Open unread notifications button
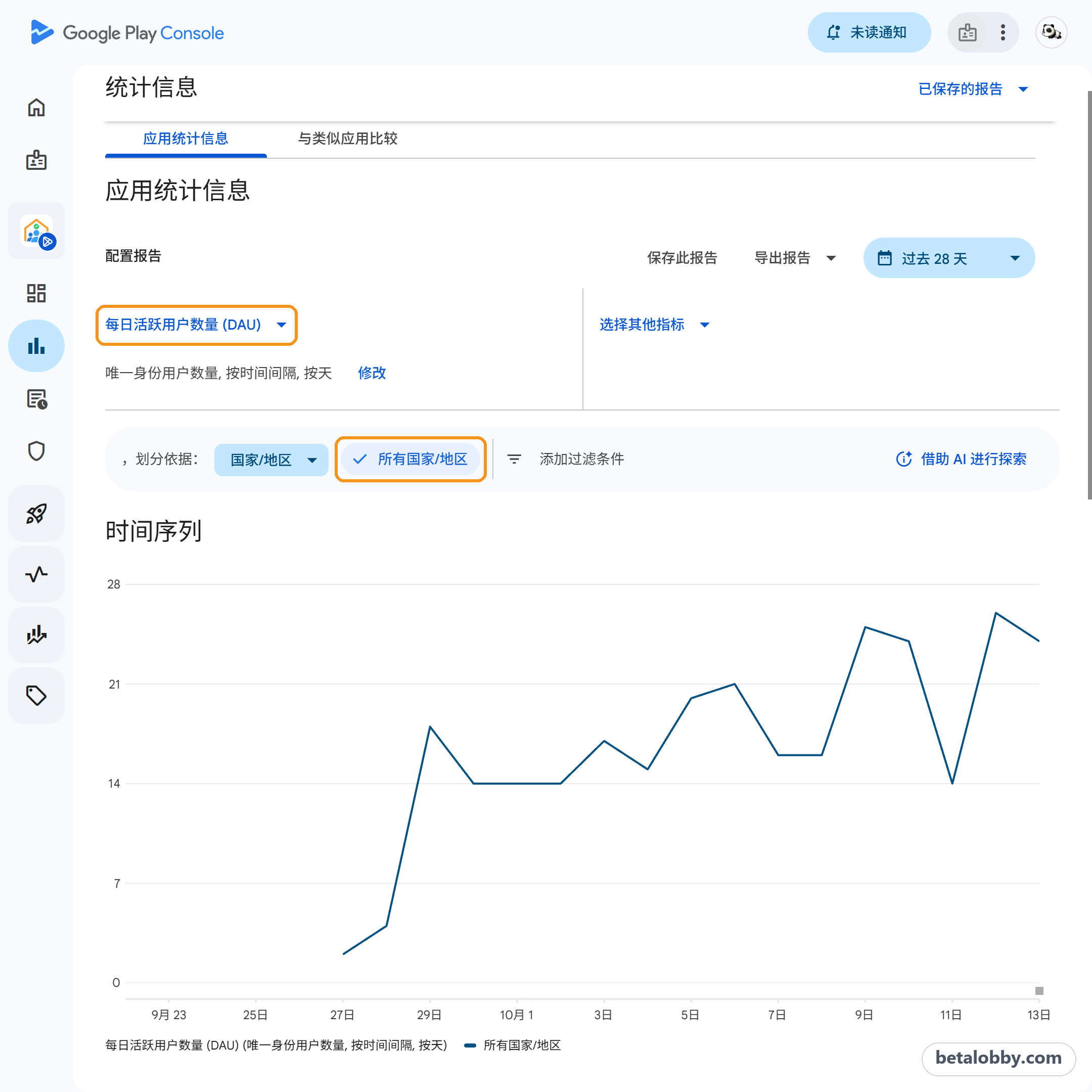This screenshot has height=1092, width=1092. click(x=869, y=33)
